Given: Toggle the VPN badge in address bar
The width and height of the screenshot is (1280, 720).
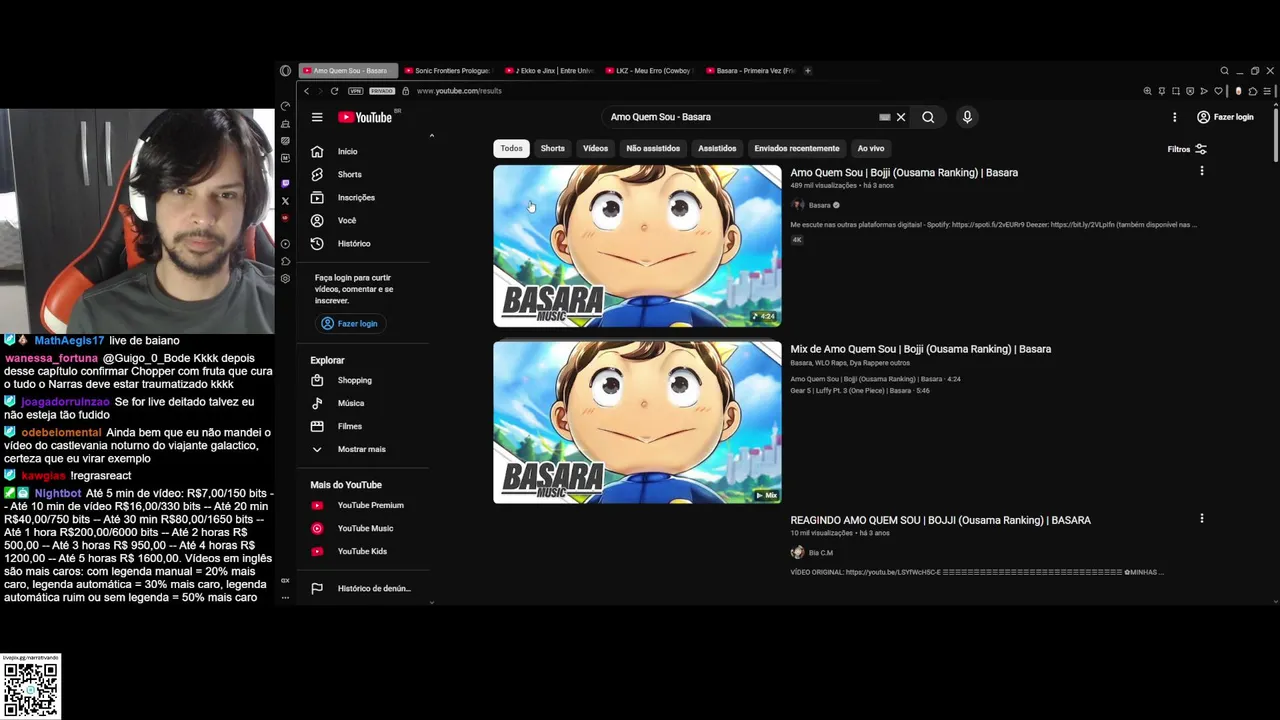Looking at the screenshot, I should click(x=355, y=91).
